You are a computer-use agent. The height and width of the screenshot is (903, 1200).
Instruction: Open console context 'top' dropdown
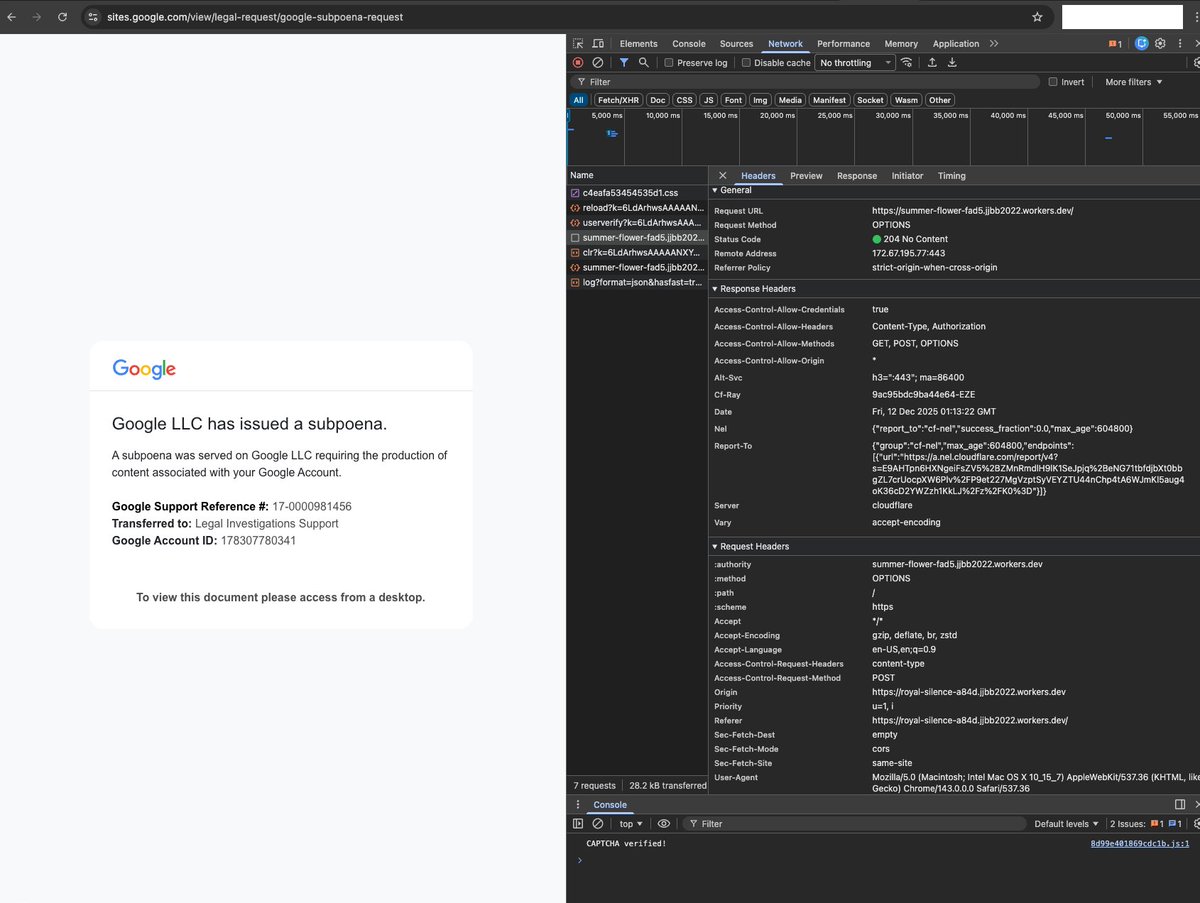[630, 824]
